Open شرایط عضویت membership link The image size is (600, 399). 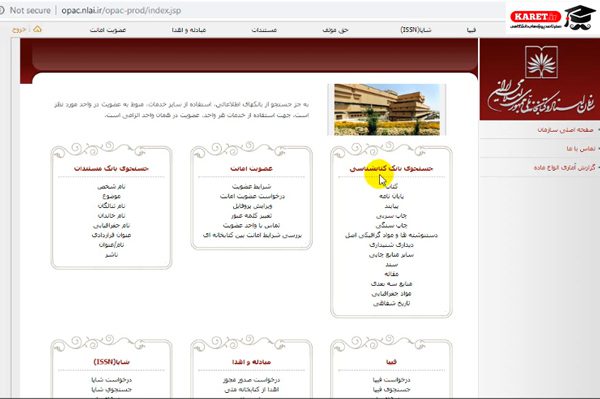point(251,186)
